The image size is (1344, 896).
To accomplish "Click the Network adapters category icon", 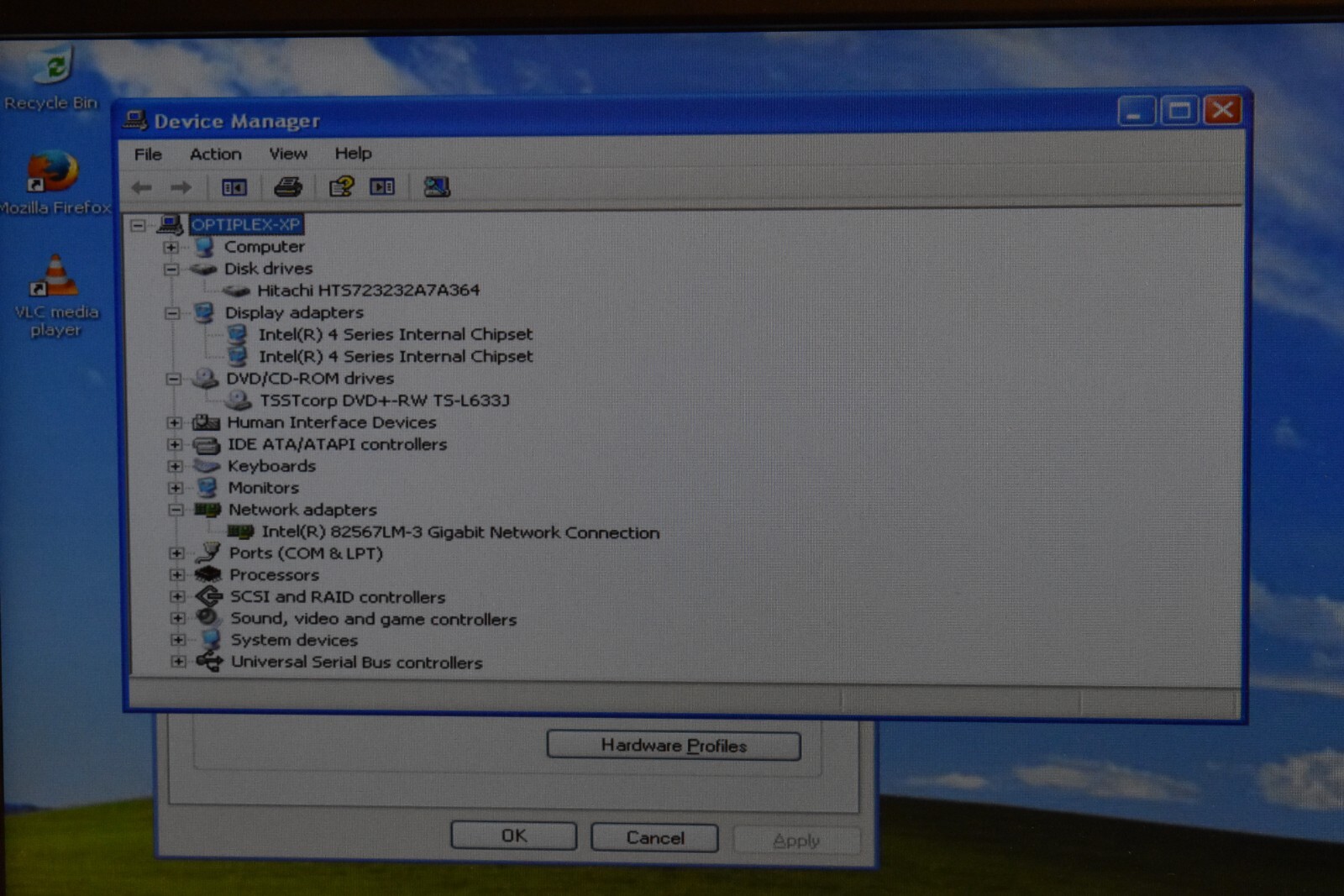I will (x=207, y=510).
